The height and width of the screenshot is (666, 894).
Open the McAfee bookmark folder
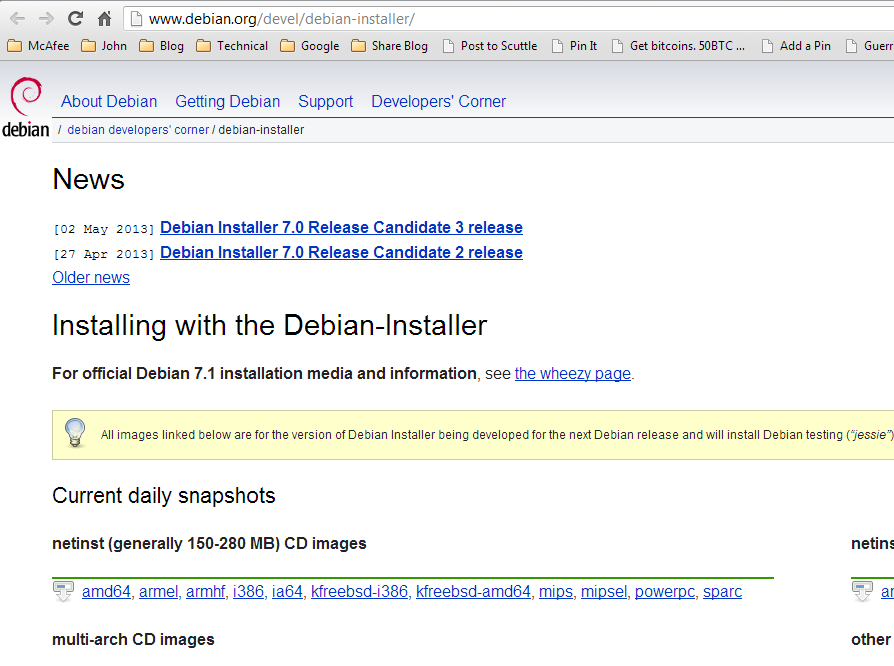click(38, 46)
